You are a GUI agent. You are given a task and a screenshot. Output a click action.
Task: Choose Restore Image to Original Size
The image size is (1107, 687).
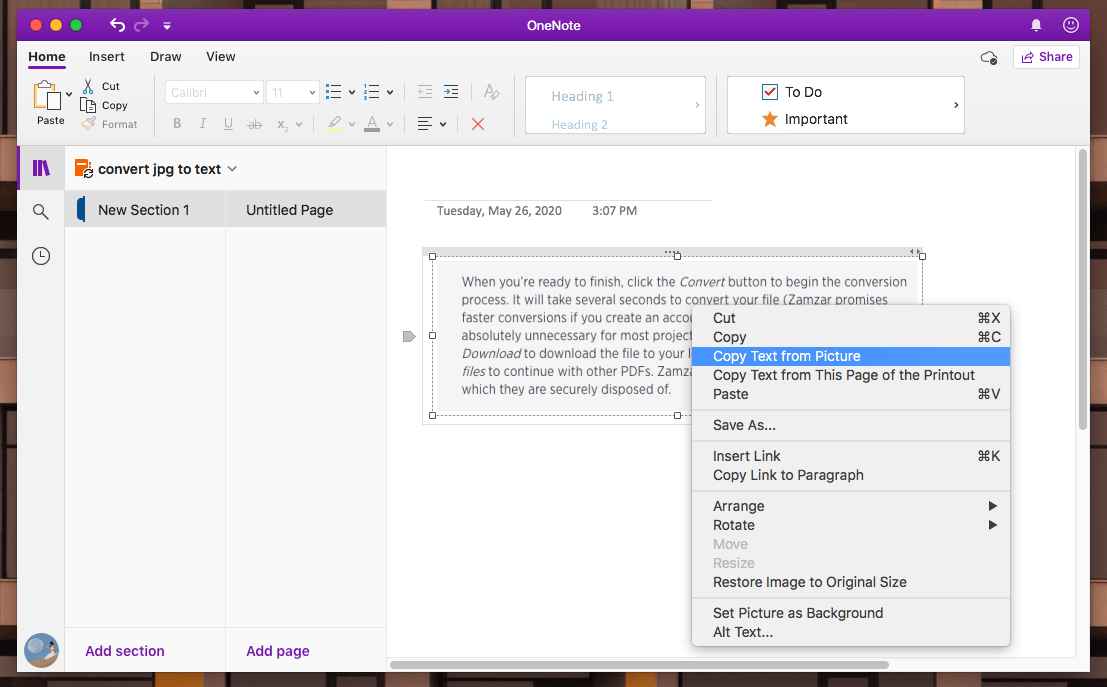tap(851, 582)
